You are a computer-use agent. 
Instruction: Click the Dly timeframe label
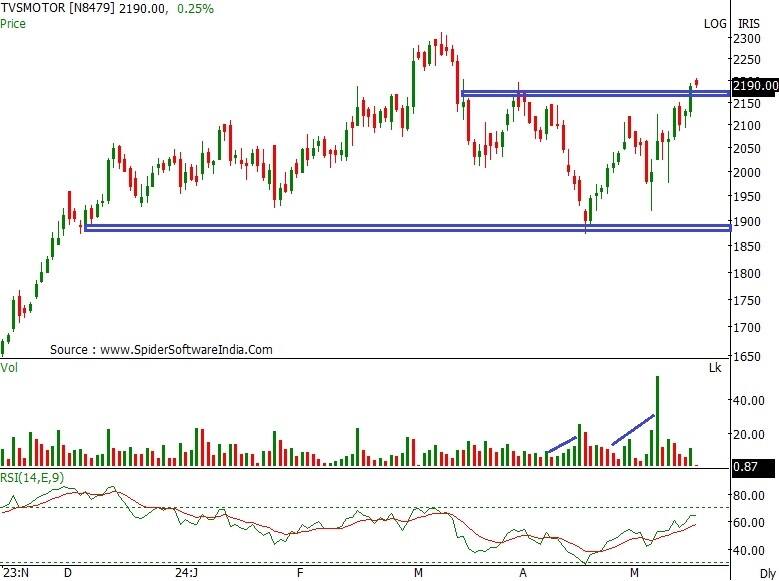click(x=767, y=573)
